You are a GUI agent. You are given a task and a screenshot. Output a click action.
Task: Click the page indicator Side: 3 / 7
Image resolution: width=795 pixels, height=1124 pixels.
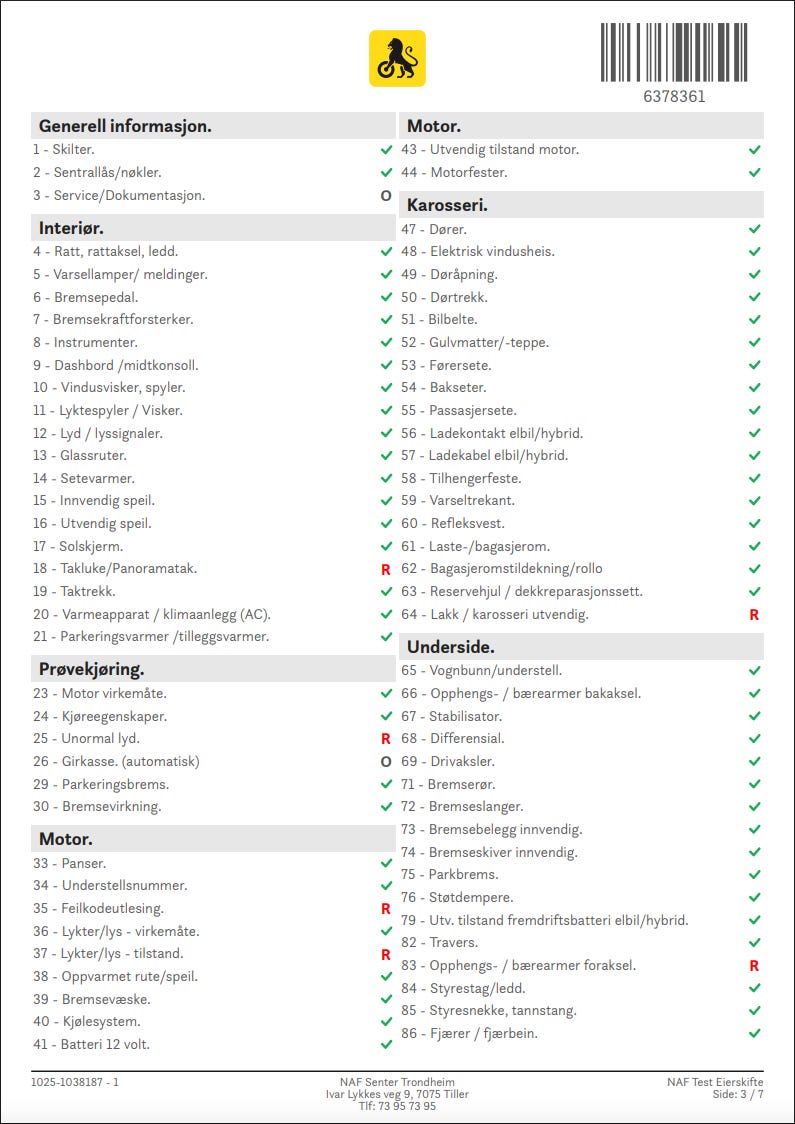[738, 1095]
